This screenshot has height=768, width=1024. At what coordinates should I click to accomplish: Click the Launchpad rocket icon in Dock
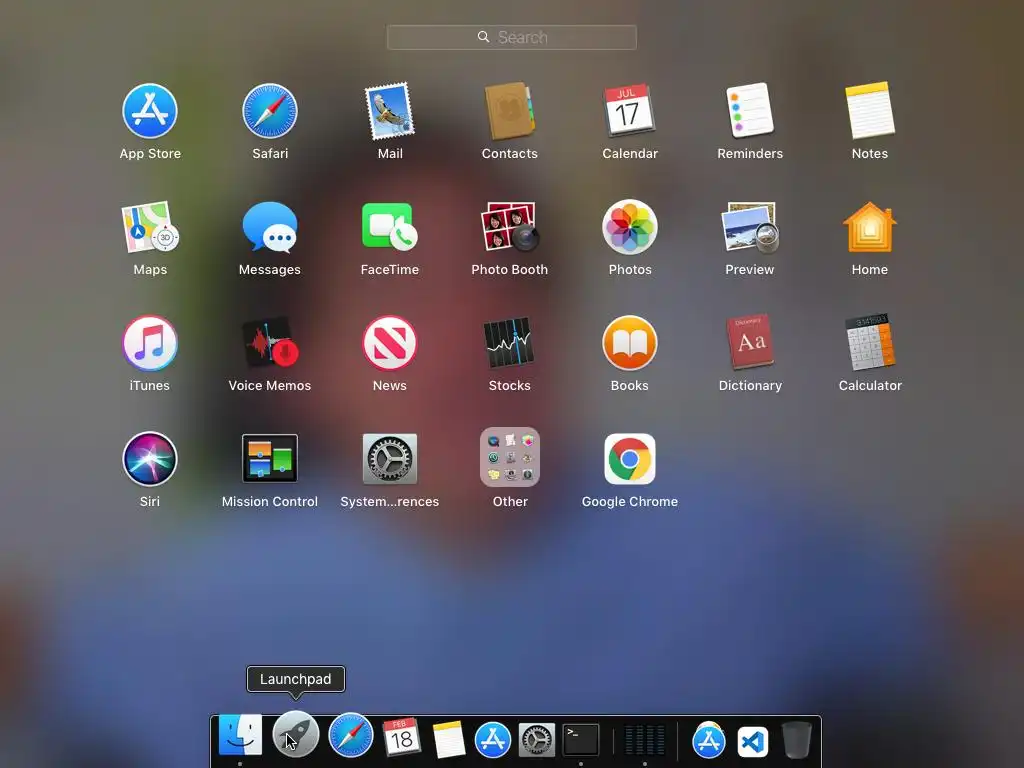click(x=295, y=734)
